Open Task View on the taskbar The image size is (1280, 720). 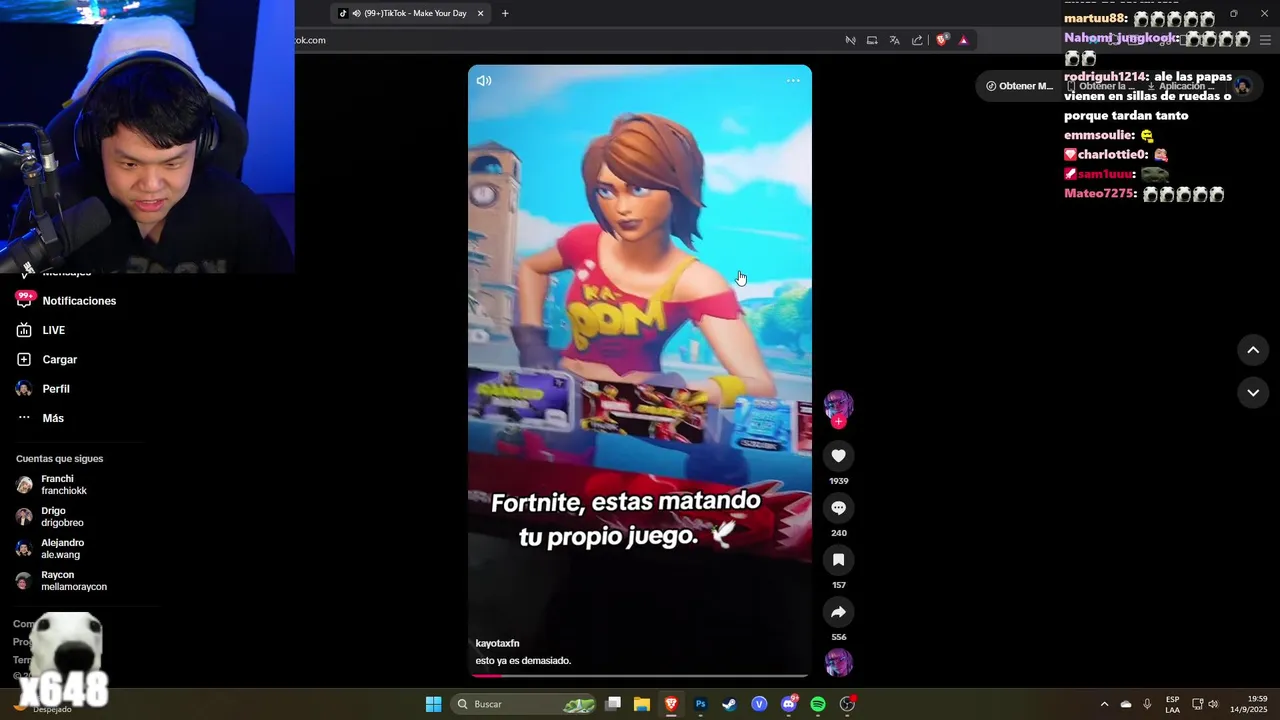614,704
